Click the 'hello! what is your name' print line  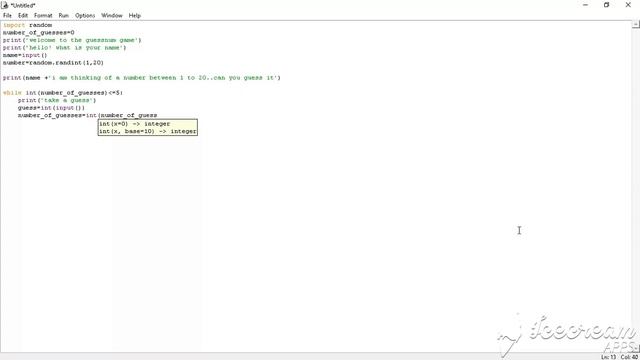pos(64,48)
